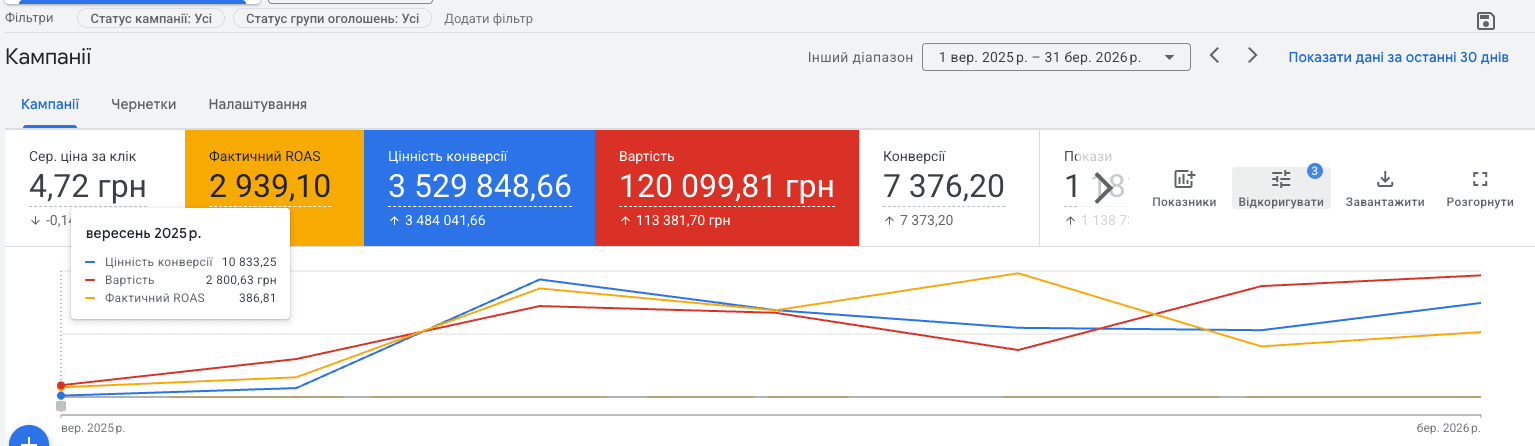Click the бер. 2026 р. axis label
Image resolution: width=1535 pixels, height=446 pixels.
[x=1449, y=429]
